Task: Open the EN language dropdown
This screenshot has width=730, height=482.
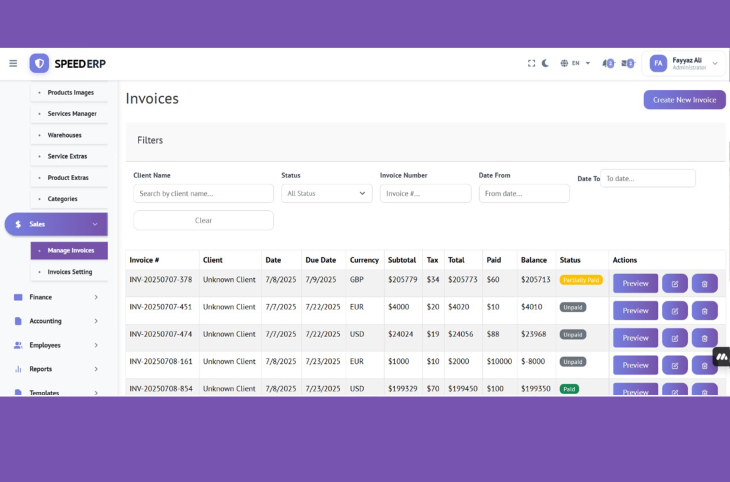Action: (575, 63)
